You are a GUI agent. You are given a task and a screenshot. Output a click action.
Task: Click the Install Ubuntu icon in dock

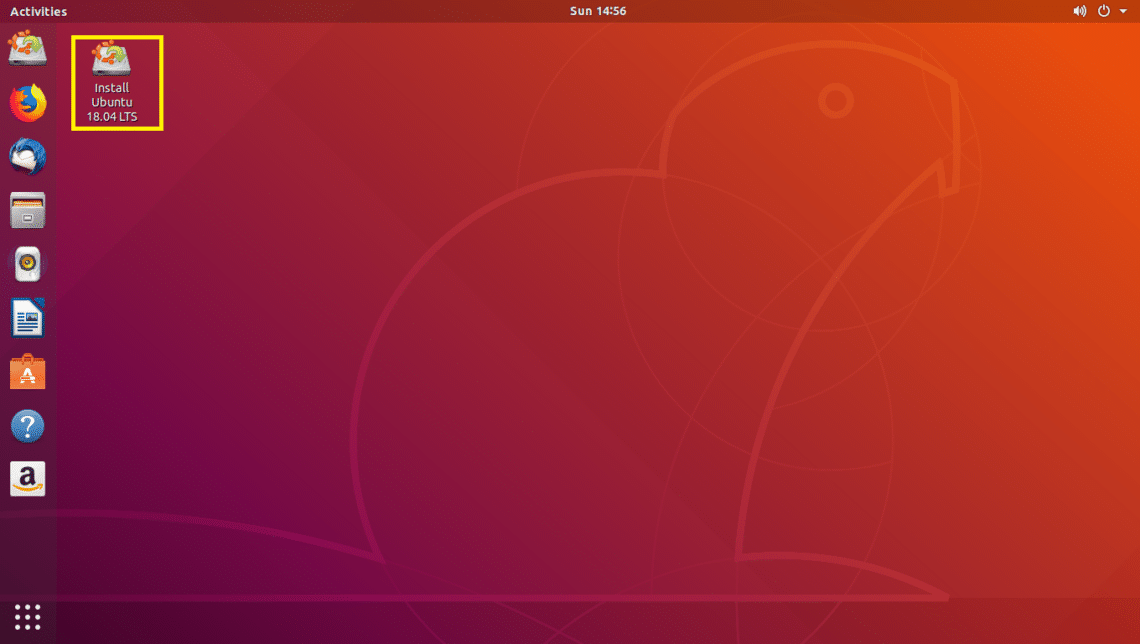point(28,49)
